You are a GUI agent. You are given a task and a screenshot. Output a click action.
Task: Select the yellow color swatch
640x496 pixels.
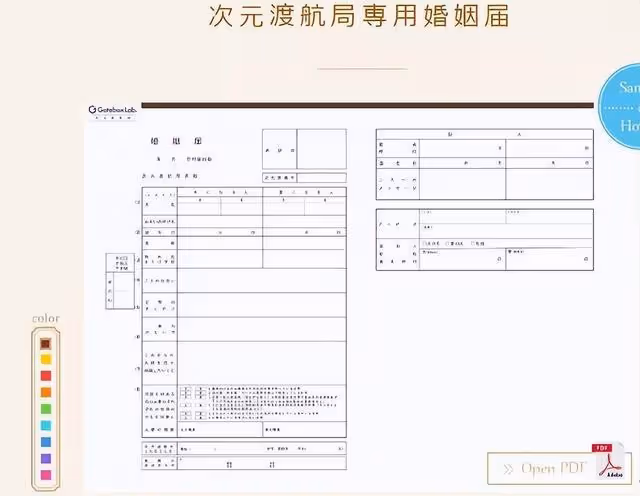[46, 360]
